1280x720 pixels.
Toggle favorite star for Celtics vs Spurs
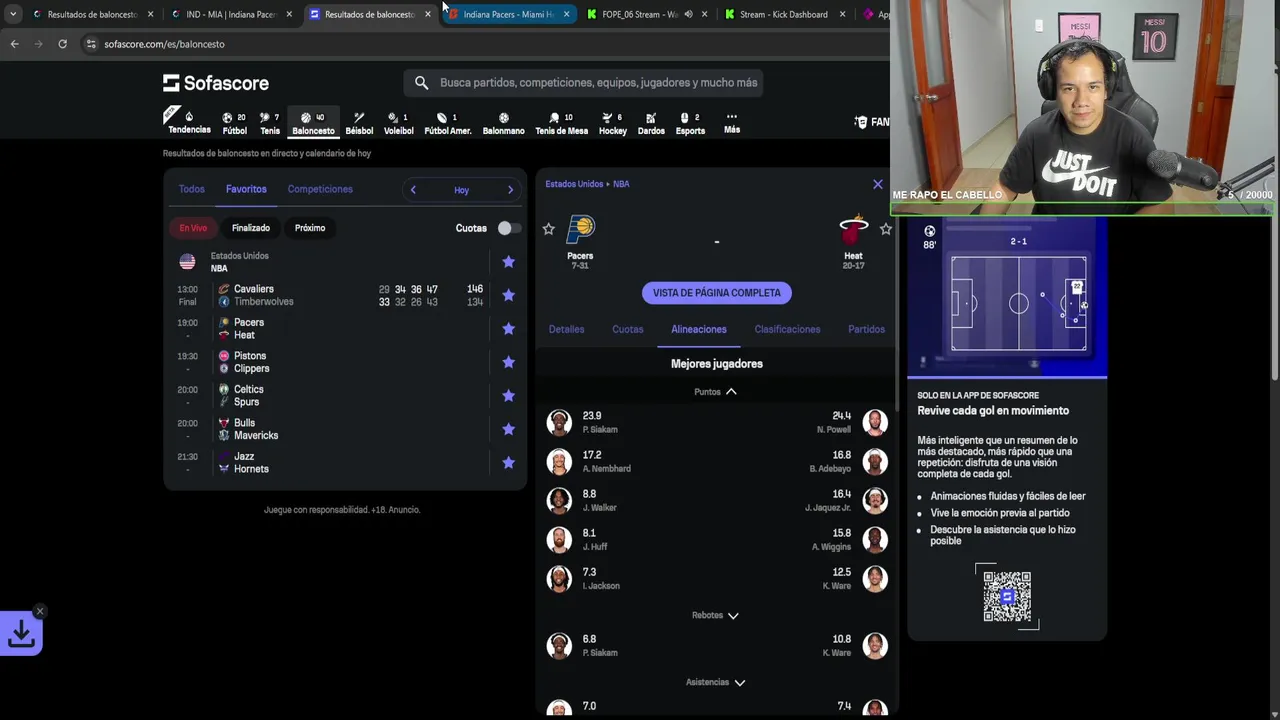click(x=508, y=396)
